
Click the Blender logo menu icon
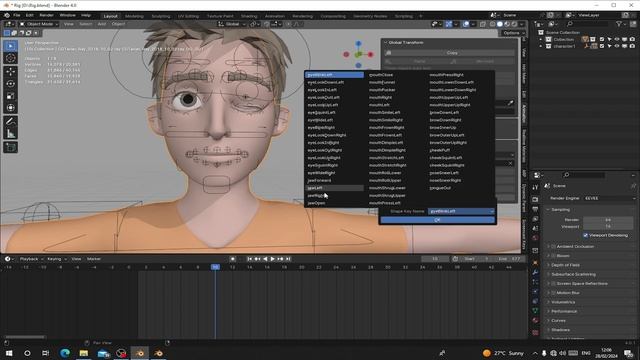click(x=7, y=15)
